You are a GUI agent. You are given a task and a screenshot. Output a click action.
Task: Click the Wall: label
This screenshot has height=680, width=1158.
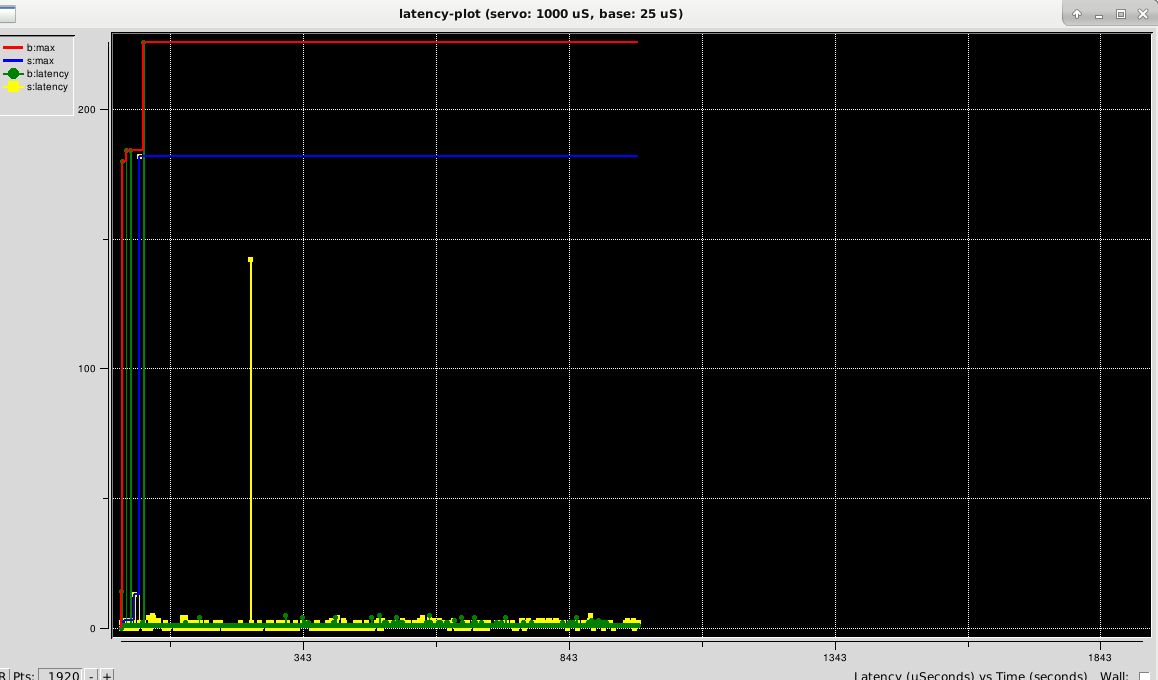(x=1114, y=676)
